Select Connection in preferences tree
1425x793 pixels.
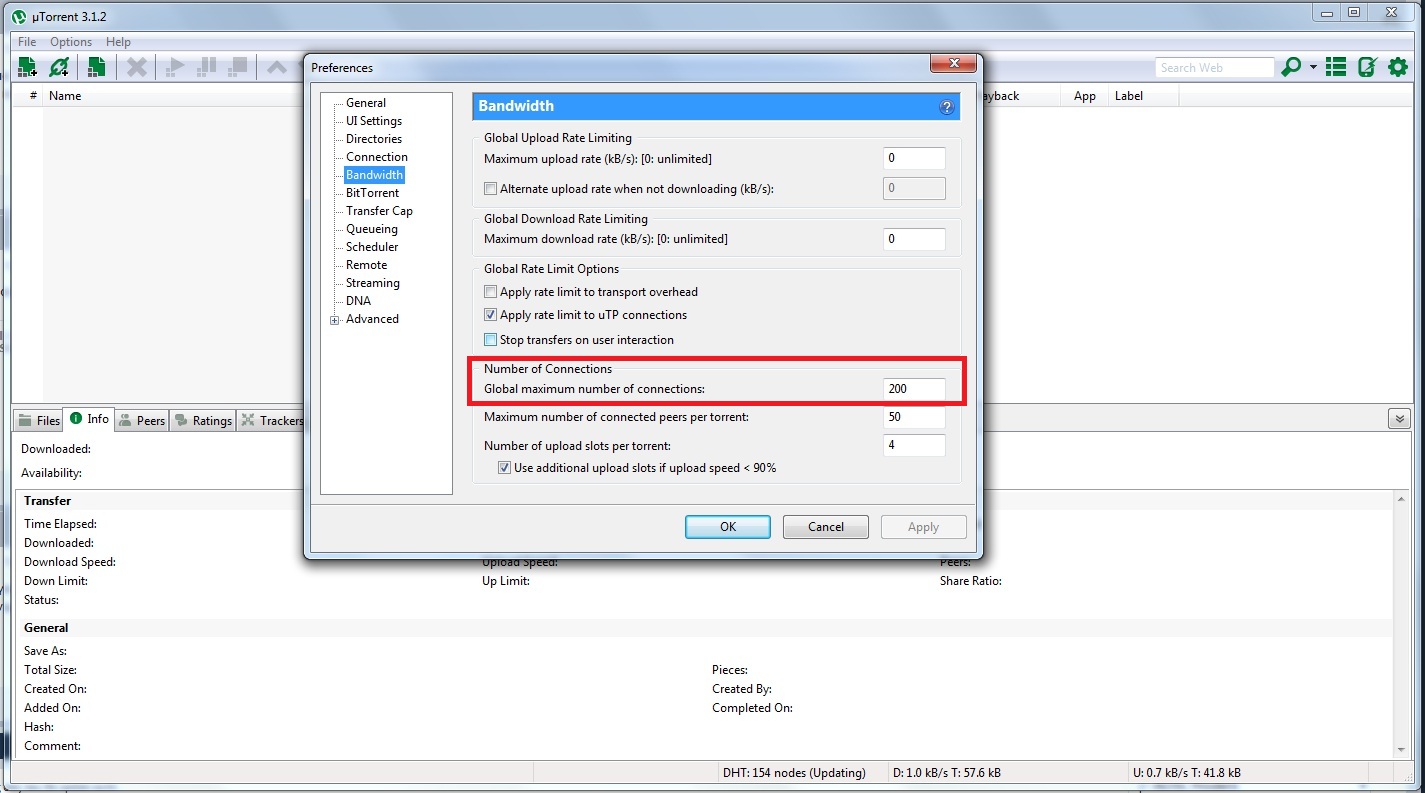tap(377, 157)
